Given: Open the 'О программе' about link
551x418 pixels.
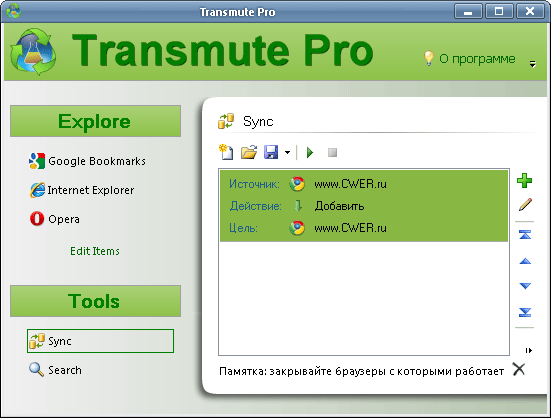Looking at the screenshot, I should pyautogui.click(x=477, y=59).
